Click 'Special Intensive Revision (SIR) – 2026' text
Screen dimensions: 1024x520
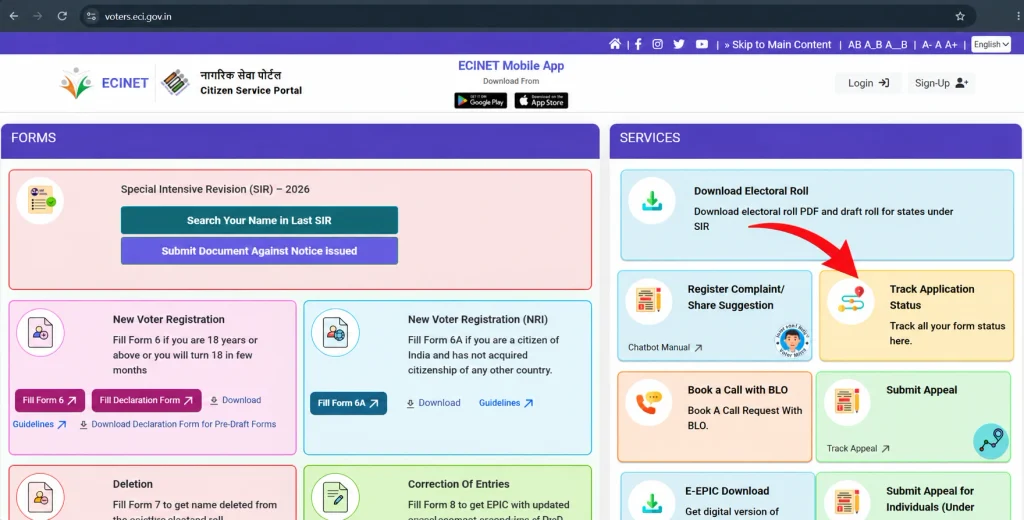pos(215,189)
